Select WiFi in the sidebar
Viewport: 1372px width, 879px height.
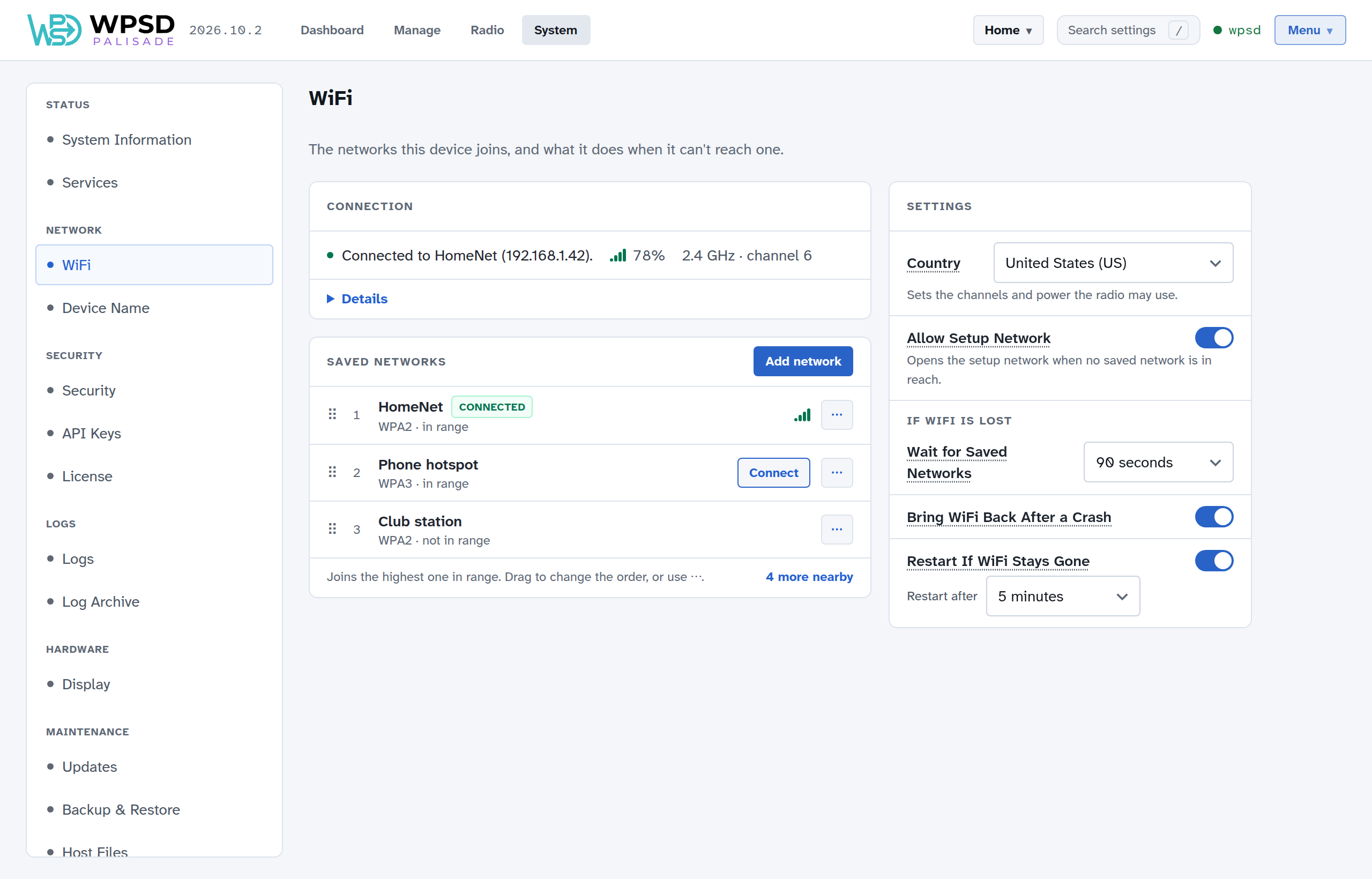click(x=154, y=265)
